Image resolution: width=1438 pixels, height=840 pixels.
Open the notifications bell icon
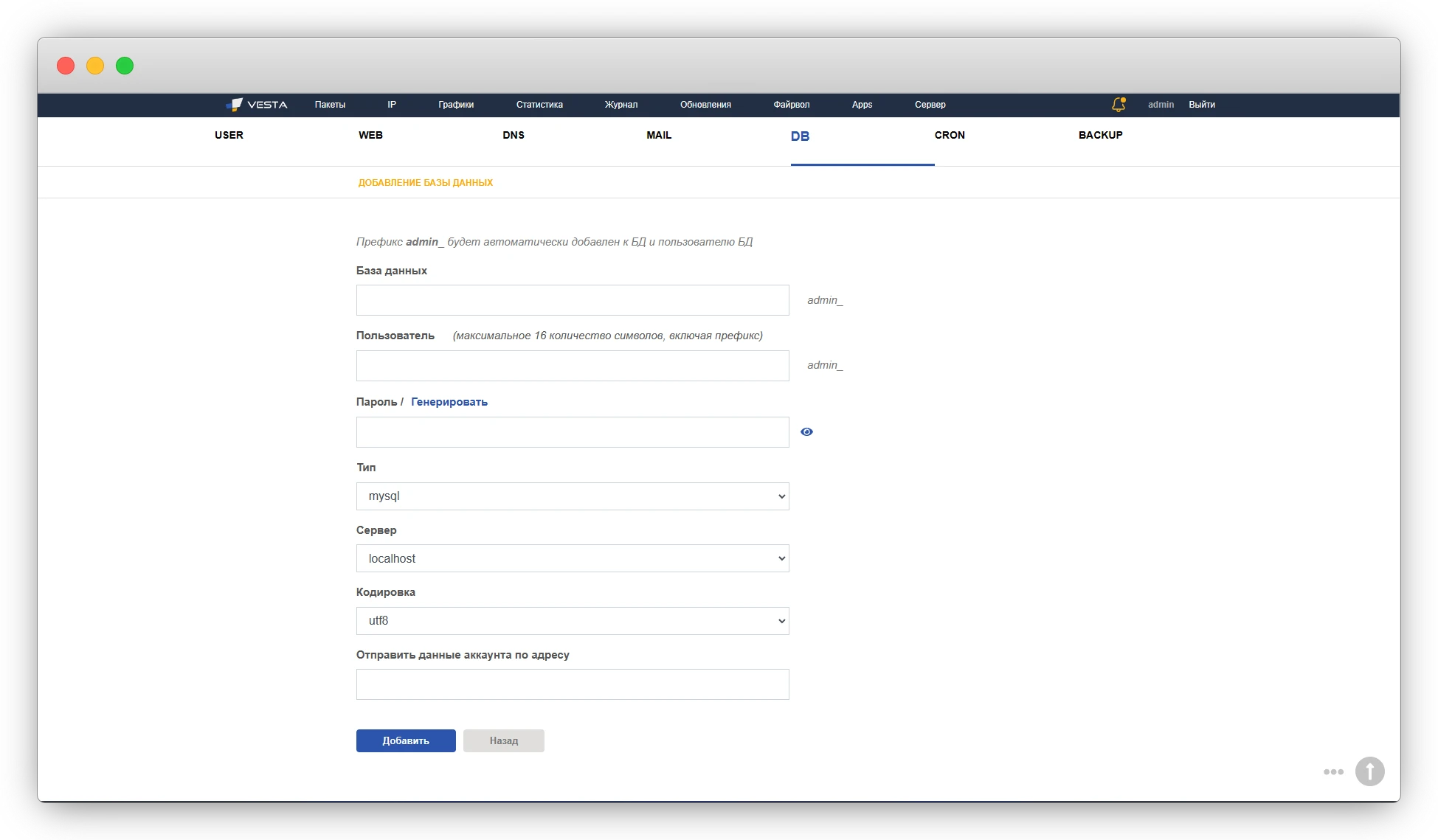click(1118, 105)
